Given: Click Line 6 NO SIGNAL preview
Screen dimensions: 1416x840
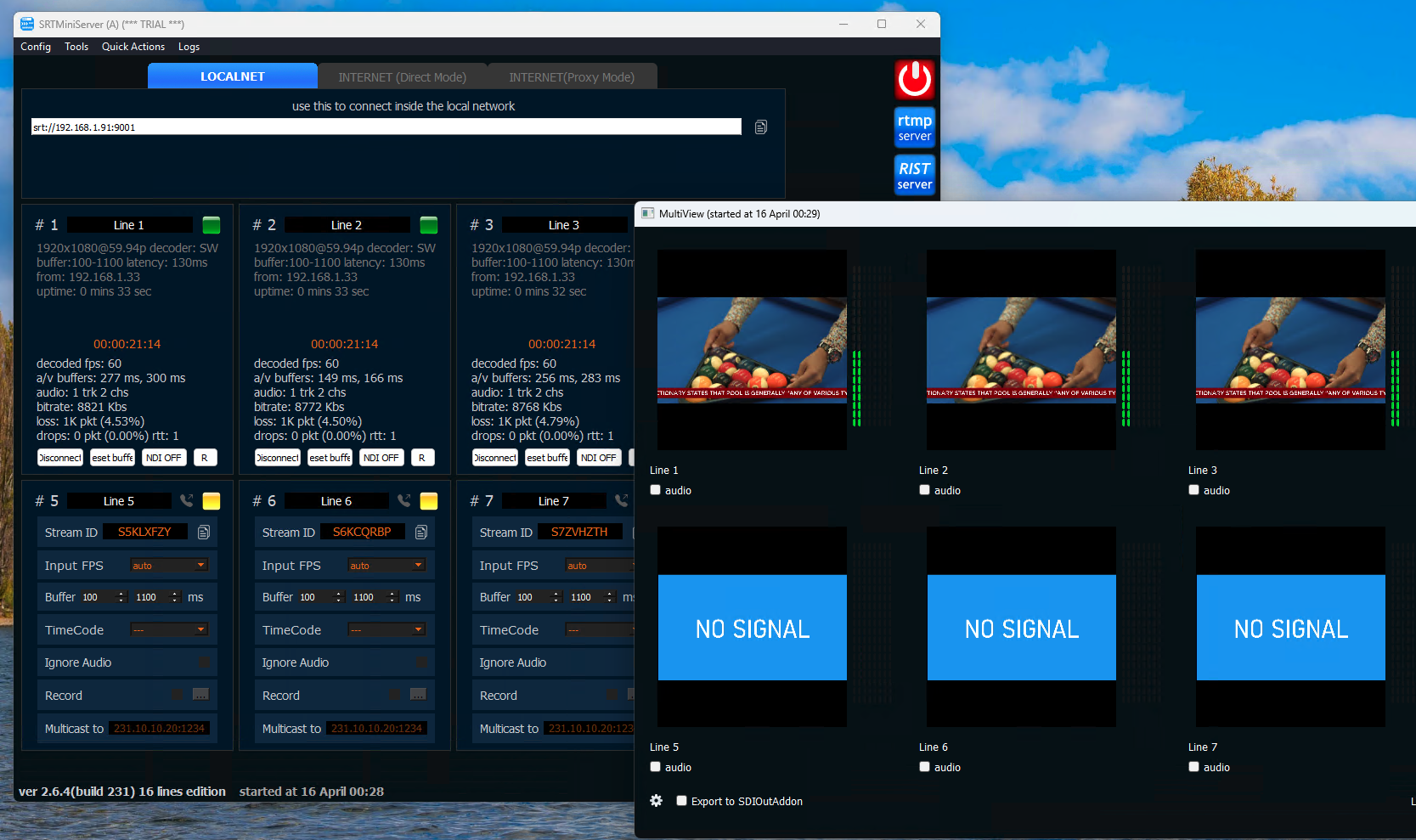Looking at the screenshot, I should tap(1022, 628).
